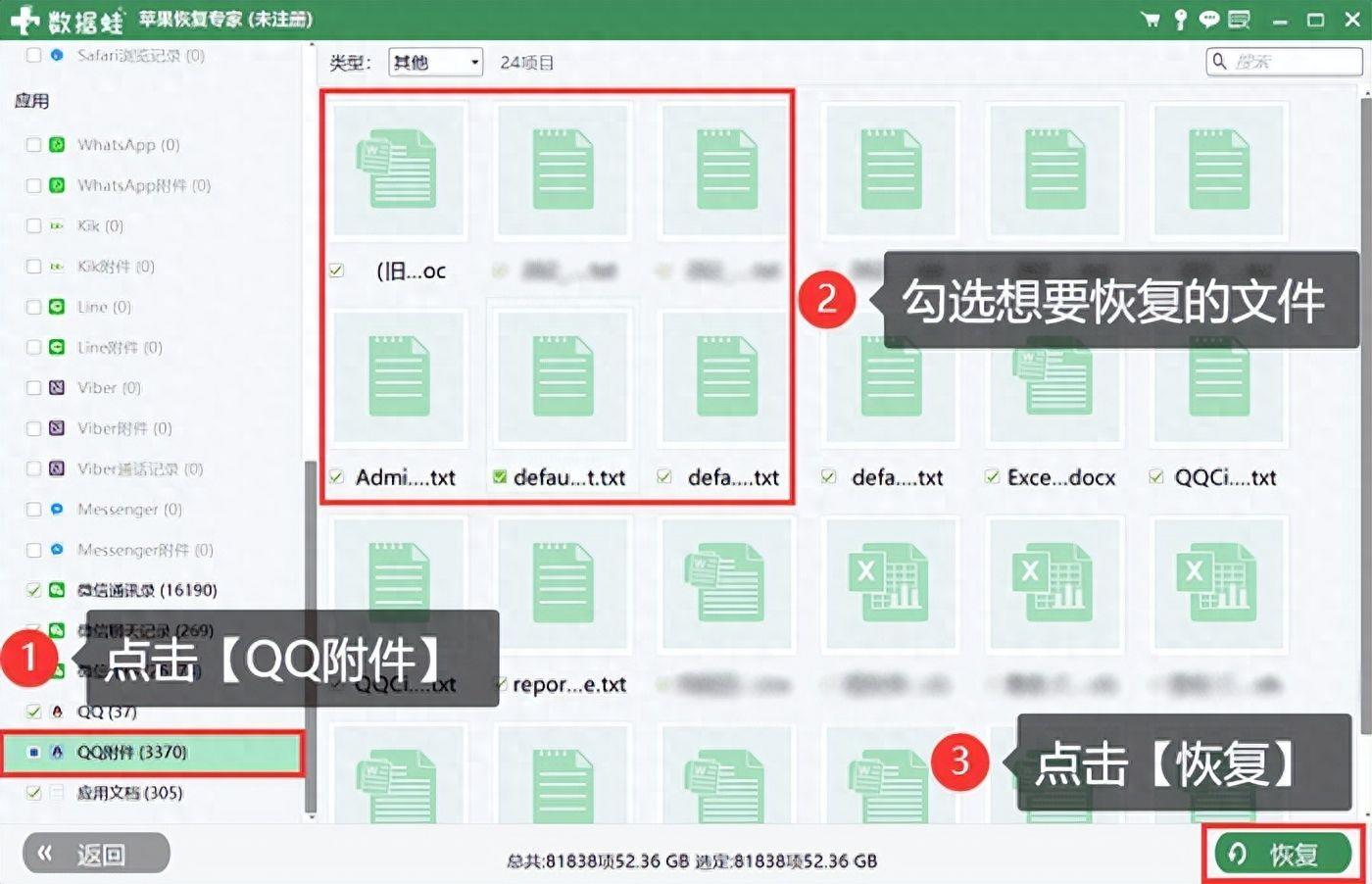Uncheck the Exce...docx file checkbox
Viewport: 1372px width, 884px height.
click(992, 477)
